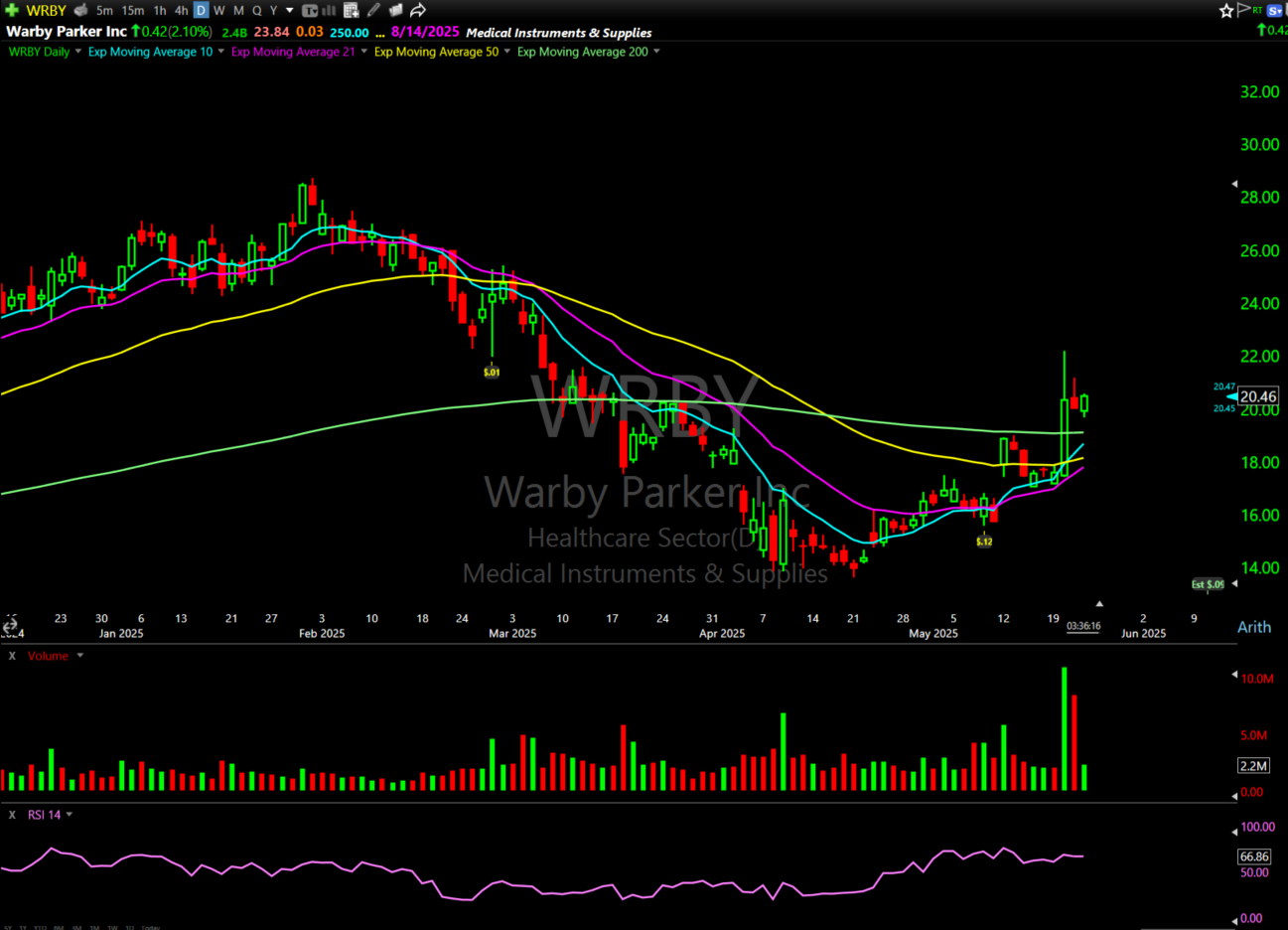Click the Est $.05 estimate marker
Screen dimensions: 1288x930
(1209, 584)
